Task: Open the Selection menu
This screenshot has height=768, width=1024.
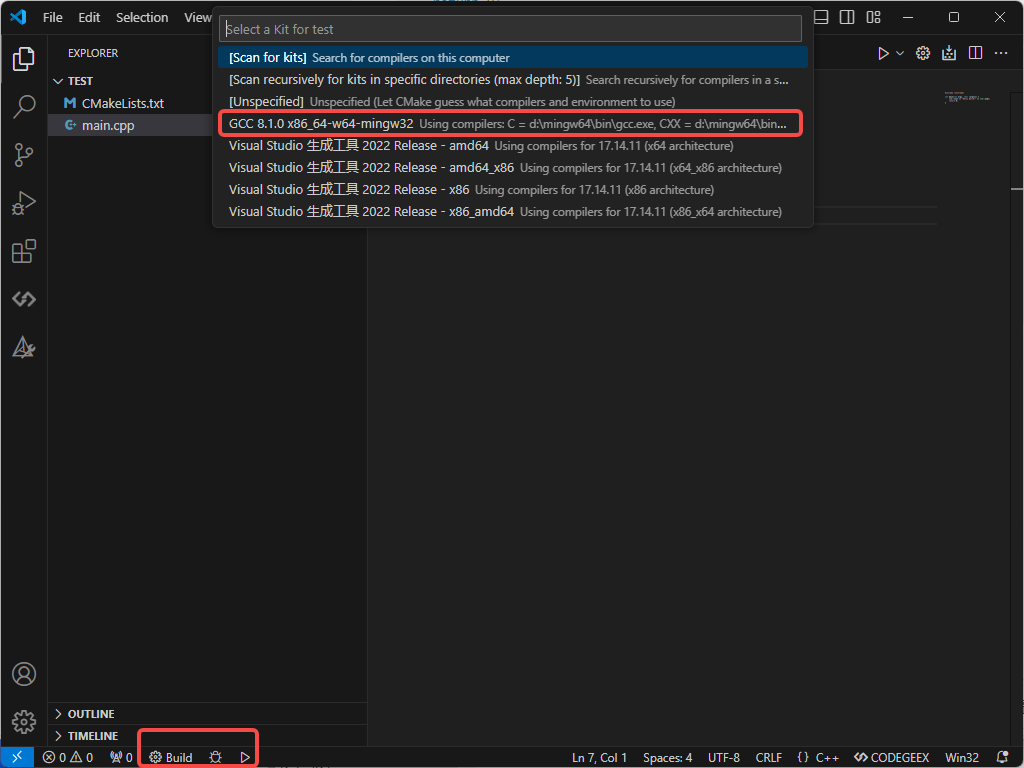Action: click(x=142, y=18)
